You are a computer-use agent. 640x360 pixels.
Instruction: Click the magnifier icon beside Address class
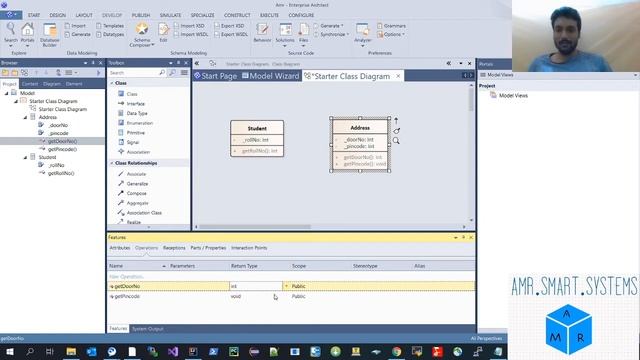coord(396,141)
